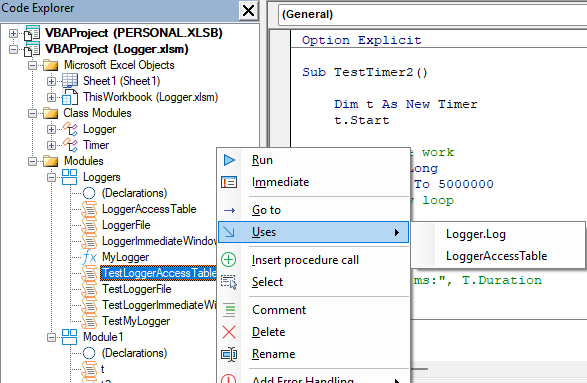Image resolution: width=587 pixels, height=383 pixels.
Task: Collapse the Loggers module node
Action: [x=52, y=177]
